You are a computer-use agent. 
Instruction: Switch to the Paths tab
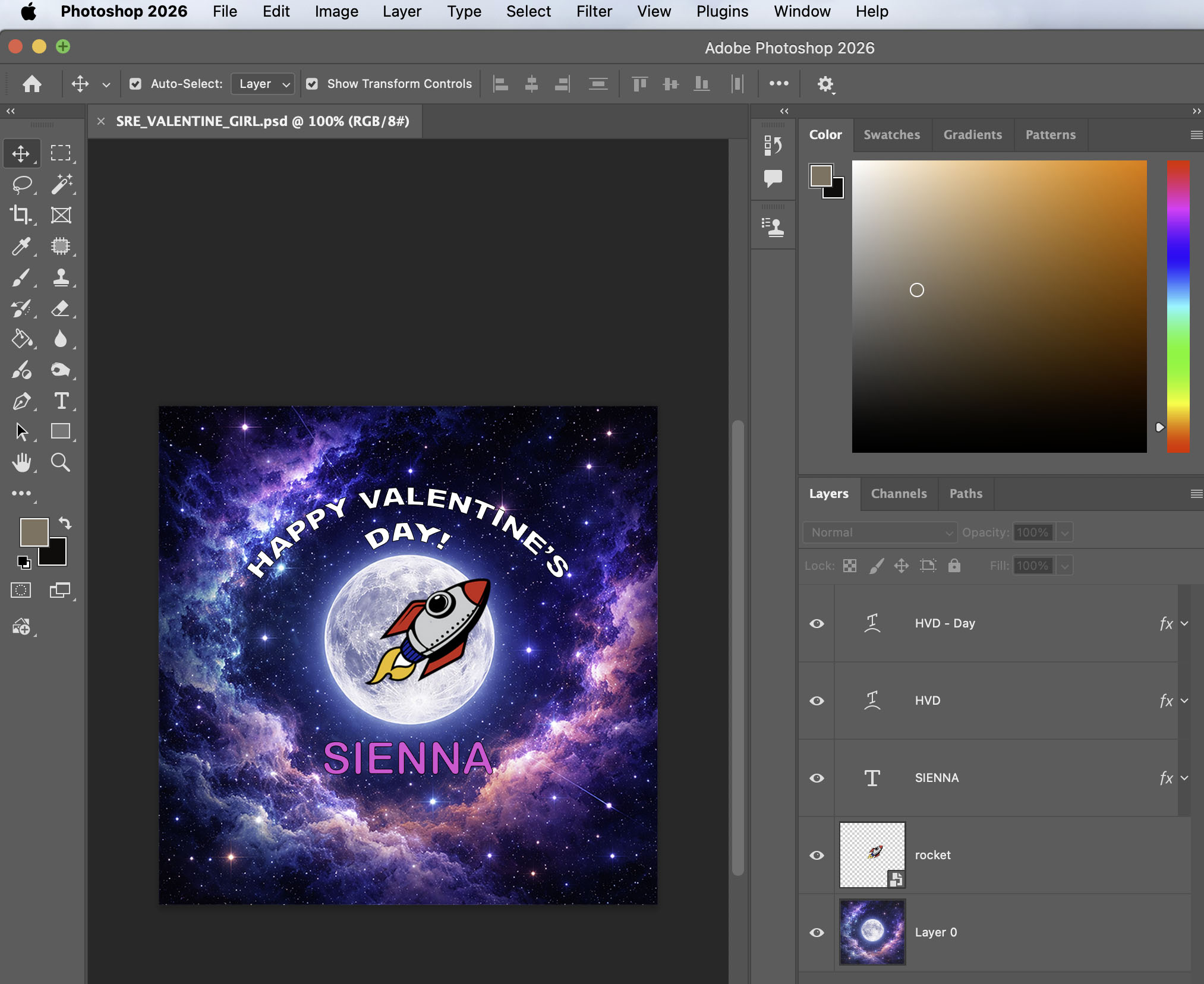point(966,494)
